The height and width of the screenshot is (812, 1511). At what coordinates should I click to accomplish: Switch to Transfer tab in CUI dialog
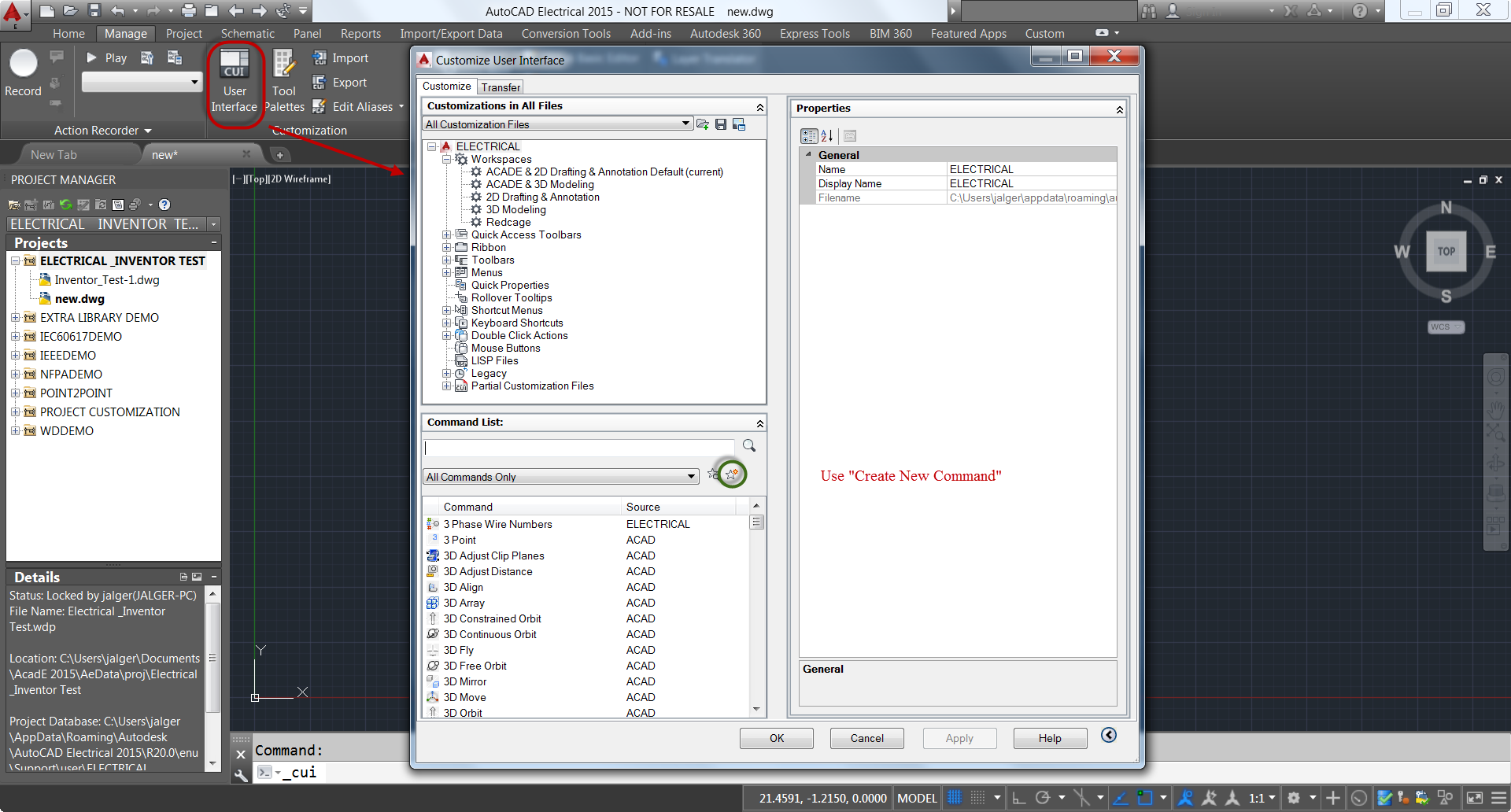pyautogui.click(x=501, y=87)
